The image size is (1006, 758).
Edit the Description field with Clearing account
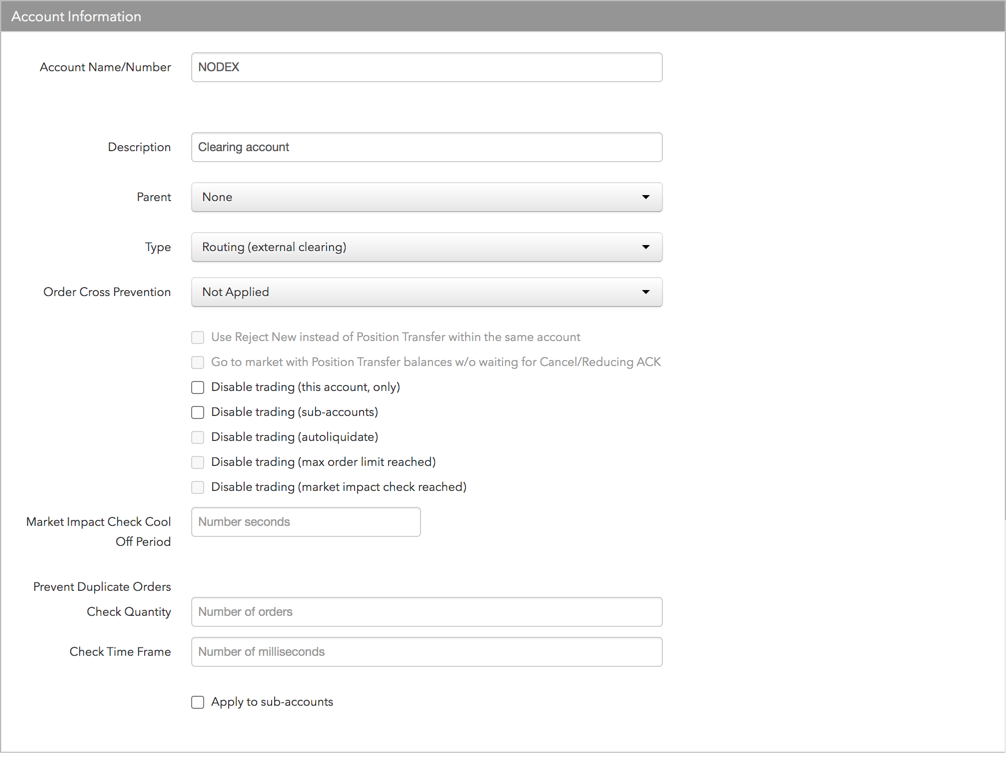pos(427,147)
